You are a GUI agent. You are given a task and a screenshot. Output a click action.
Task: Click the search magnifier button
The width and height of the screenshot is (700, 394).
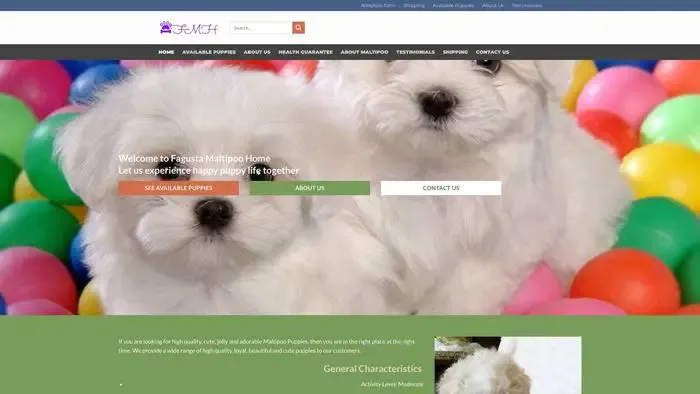(x=299, y=28)
